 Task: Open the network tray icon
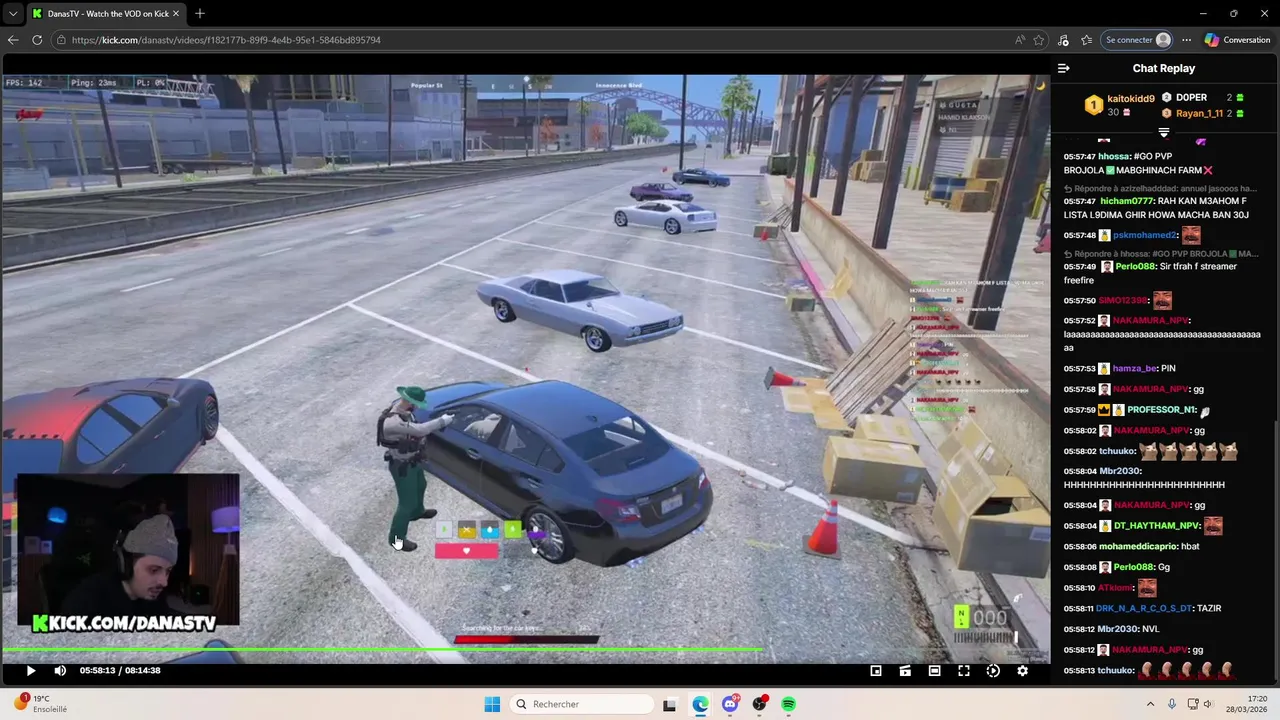click(1194, 704)
